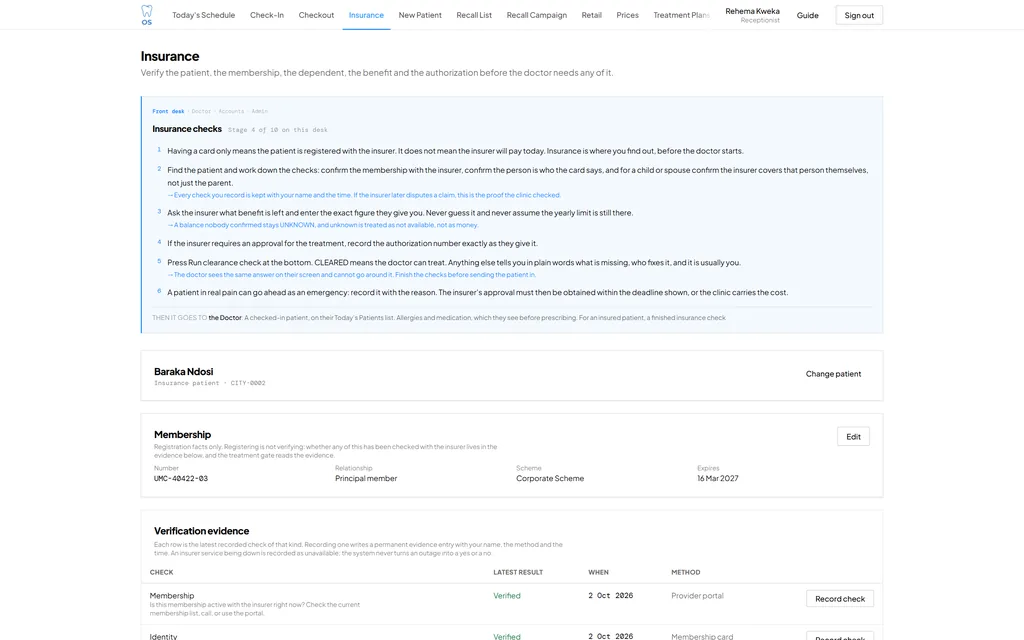Screen dimensions: 1024x640
Task: Click the tooth OS logo
Action: [x=146, y=15]
